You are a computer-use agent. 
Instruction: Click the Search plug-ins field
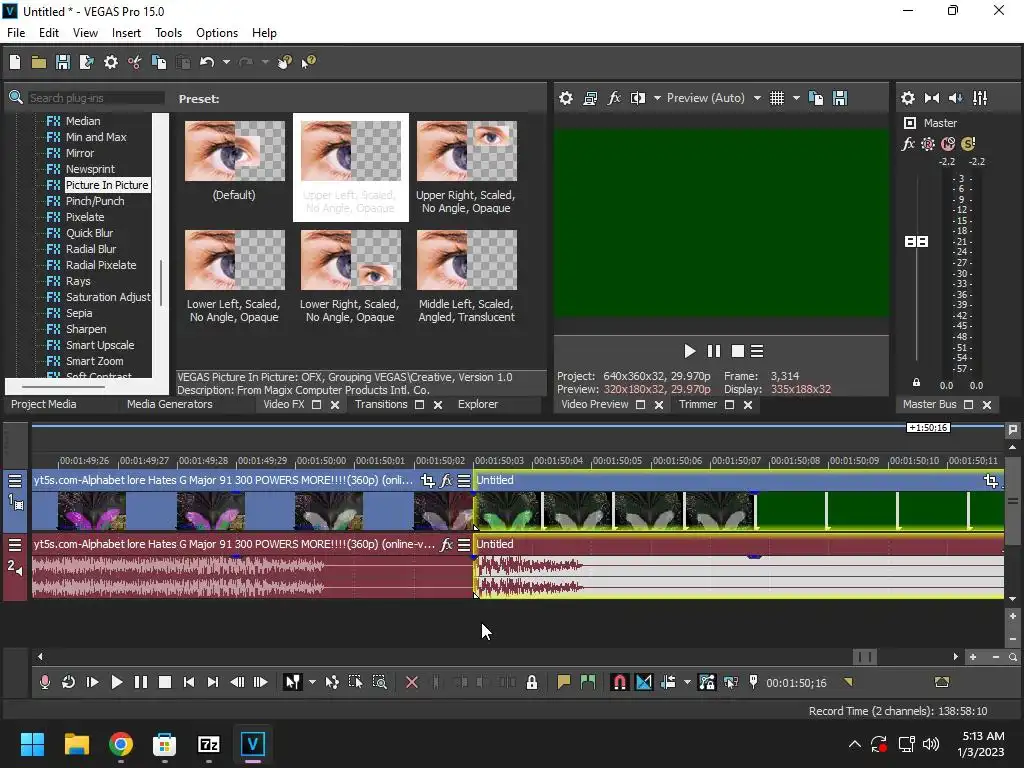pos(95,98)
